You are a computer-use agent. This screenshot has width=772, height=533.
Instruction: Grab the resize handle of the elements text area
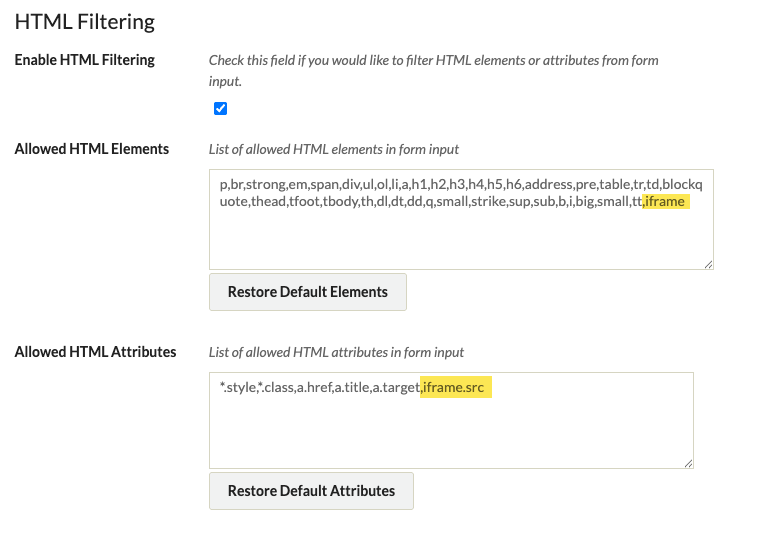click(708, 264)
